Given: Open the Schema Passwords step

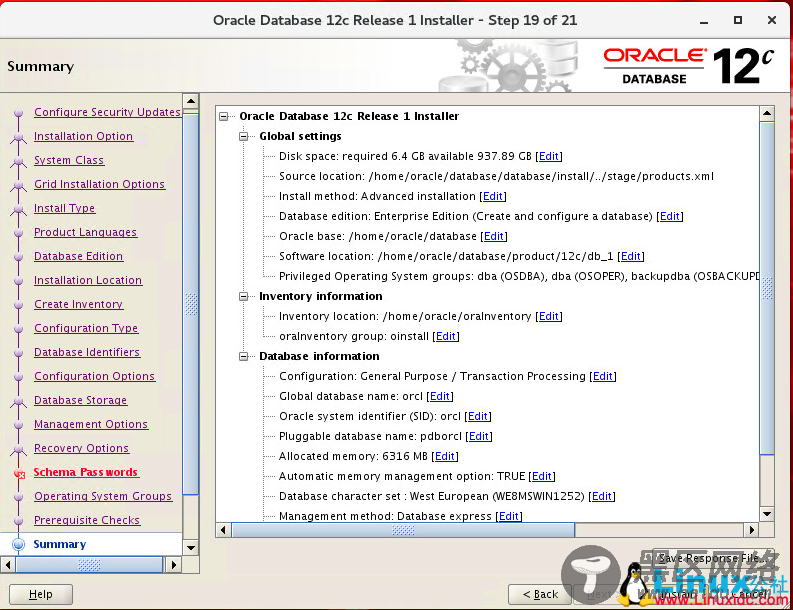Looking at the screenshot, I should (x=85, y=472).
